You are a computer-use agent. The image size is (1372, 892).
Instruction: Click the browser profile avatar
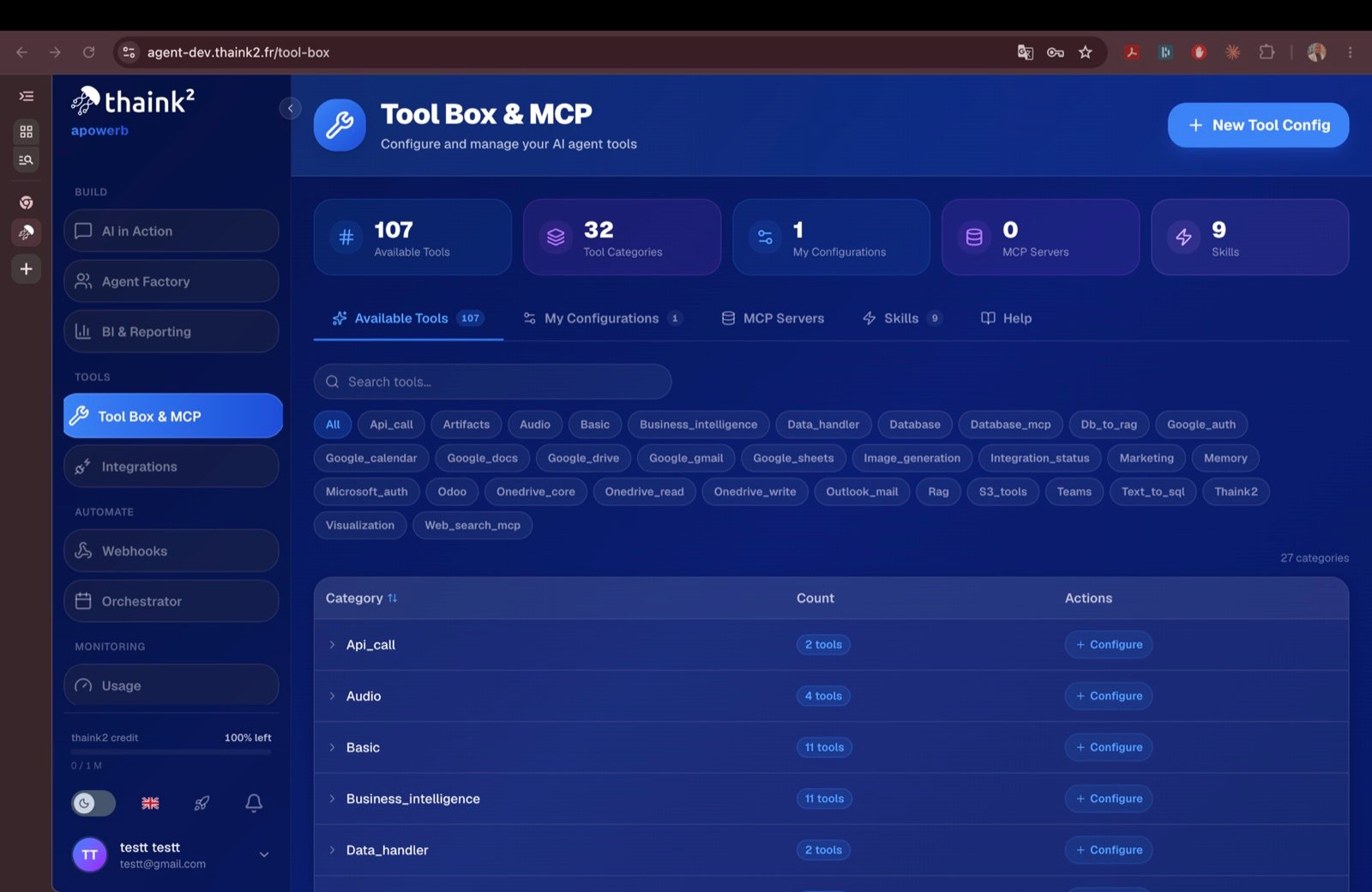[x=1316, y=52]
